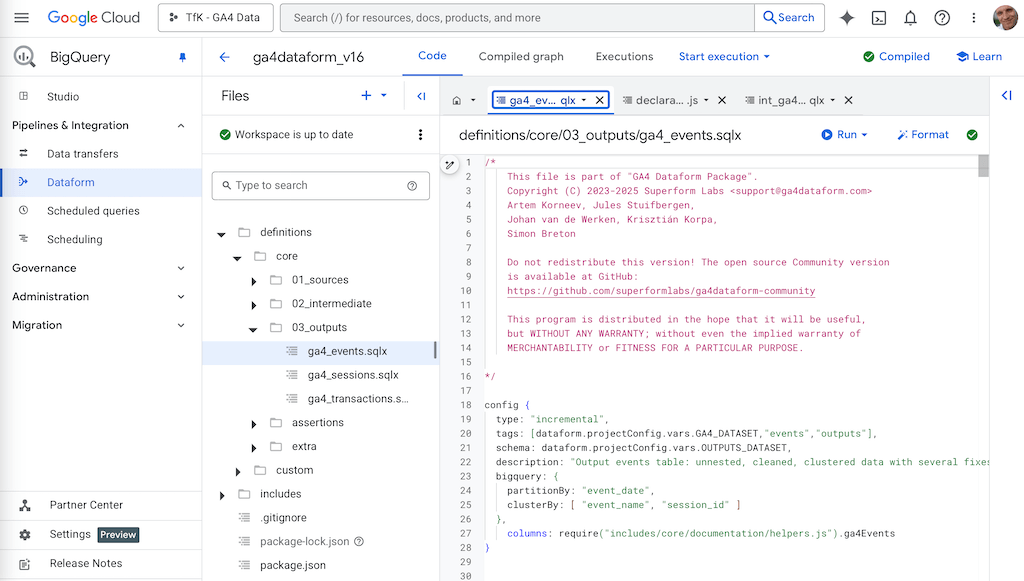Click the Search button
This screenshot has height=581, width=1024.
tap(789, 18)
